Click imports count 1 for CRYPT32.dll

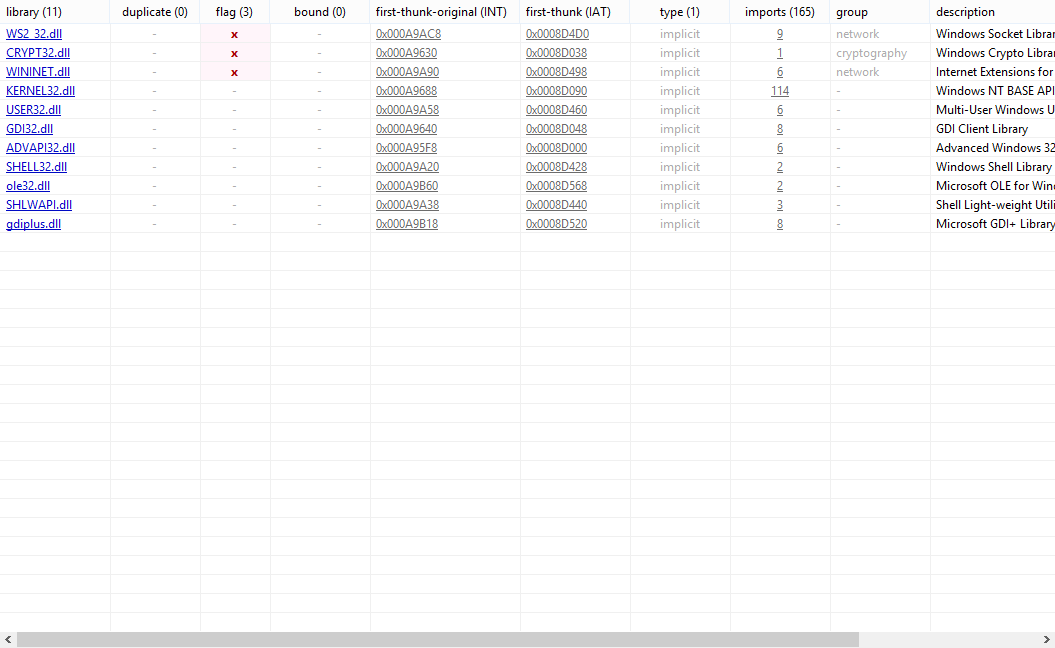pos(780,52)
